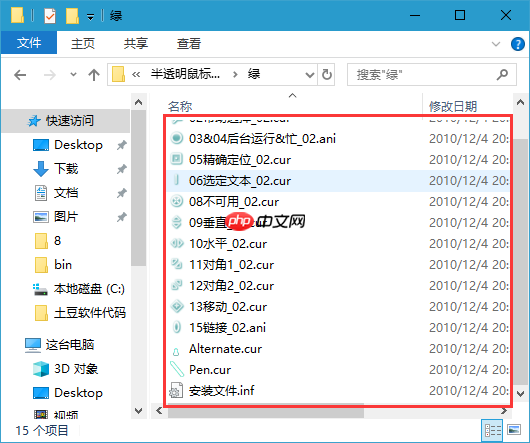The height and width of the screenshot is (443, 530).
Task: Click the vertical resize cursor icon of 09垂直 file
Action: pyautogui.click(x=176, y=222)
